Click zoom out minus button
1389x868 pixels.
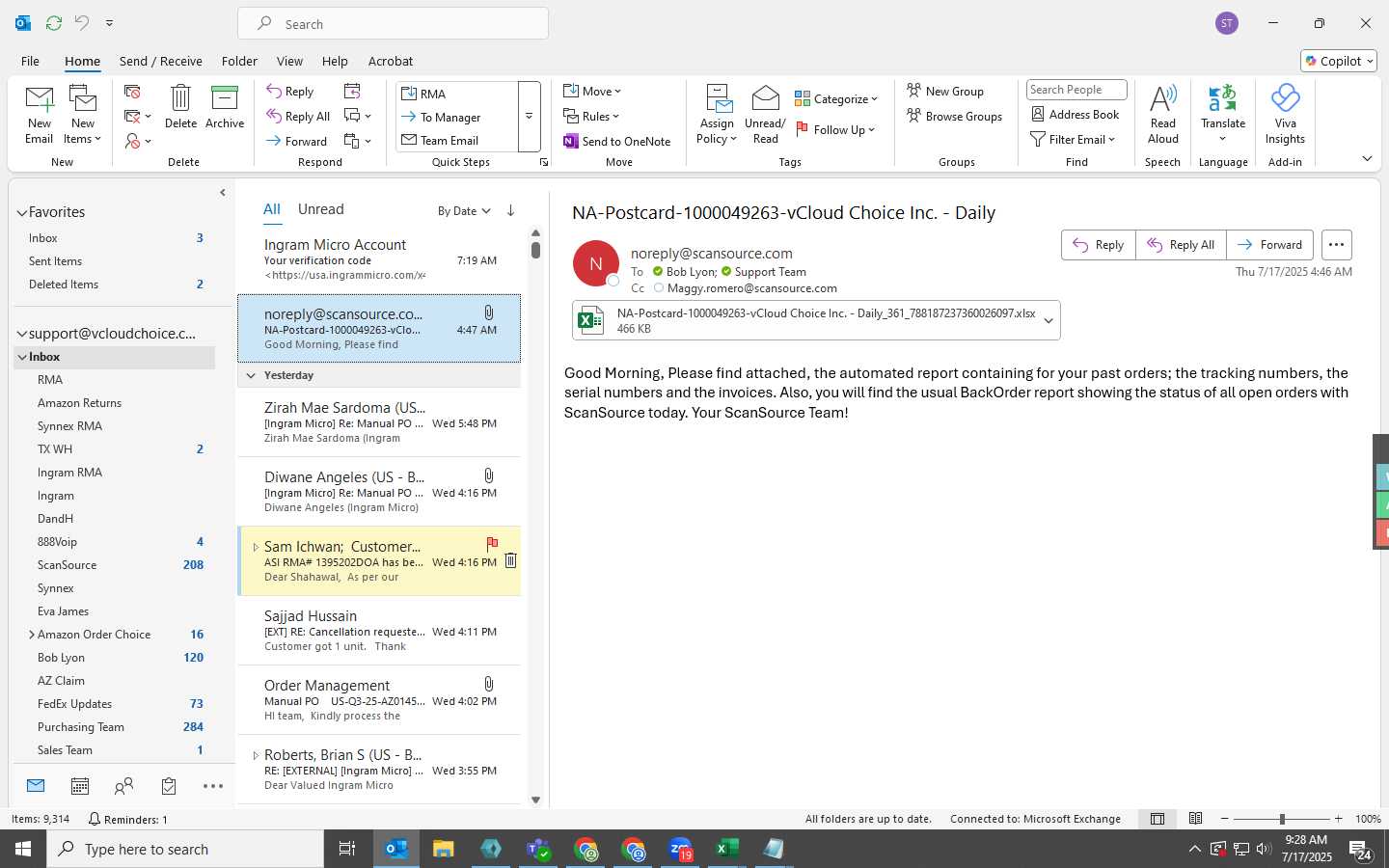(1225, 819)
